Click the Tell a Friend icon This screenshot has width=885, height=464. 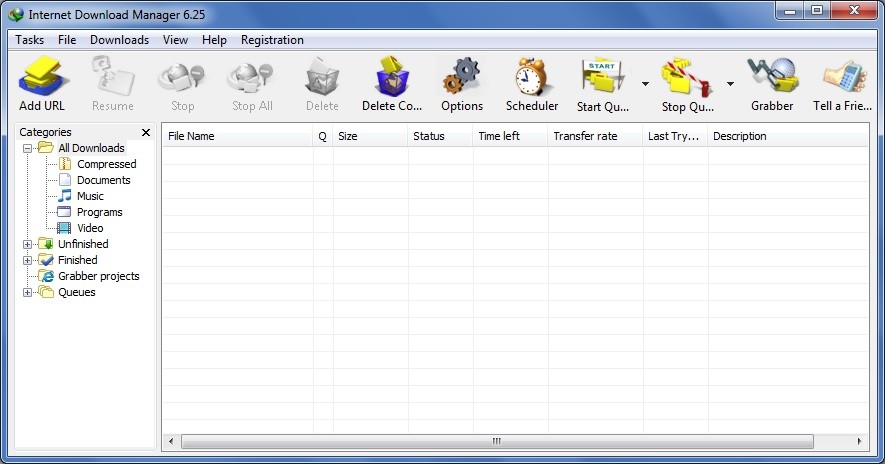pyautogui.click(x=844, y=77)
